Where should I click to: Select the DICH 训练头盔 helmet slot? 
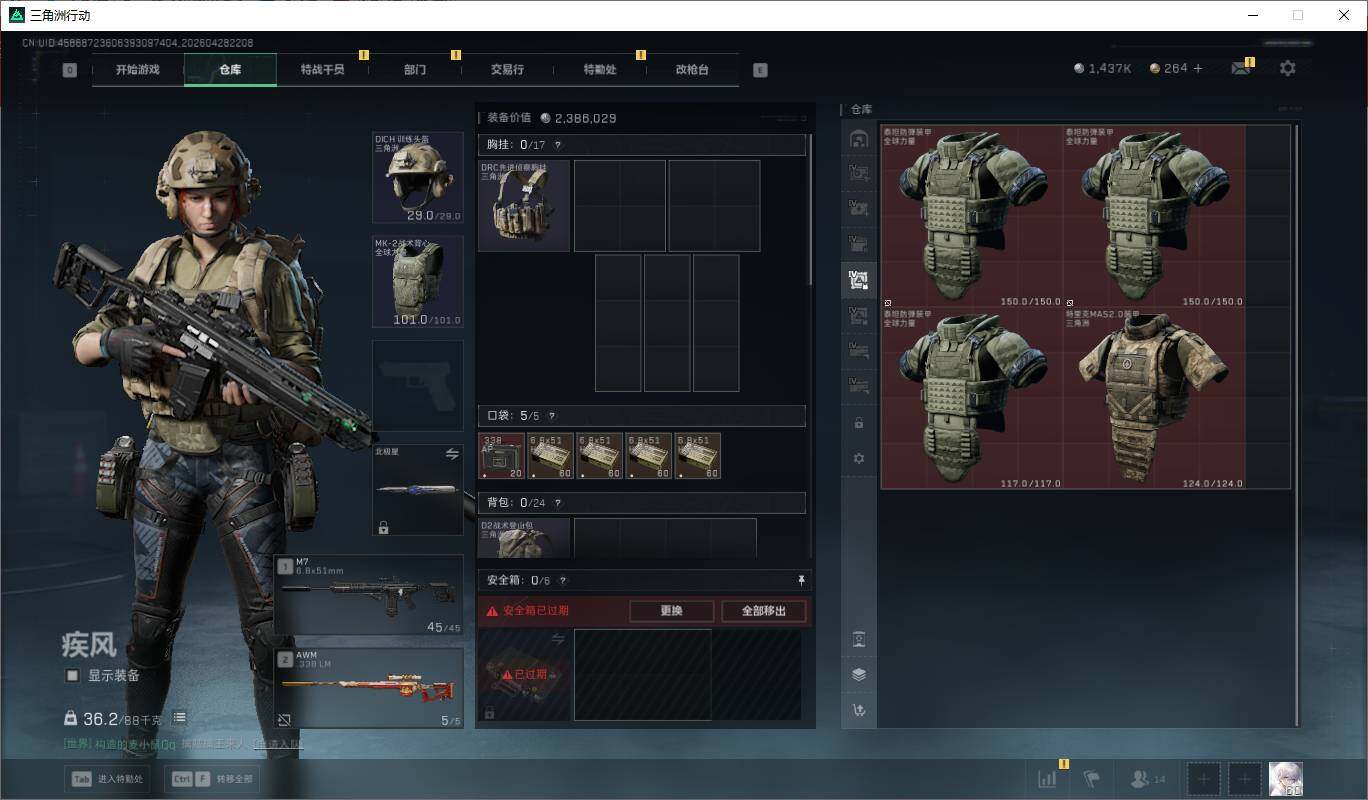point(418,177)
